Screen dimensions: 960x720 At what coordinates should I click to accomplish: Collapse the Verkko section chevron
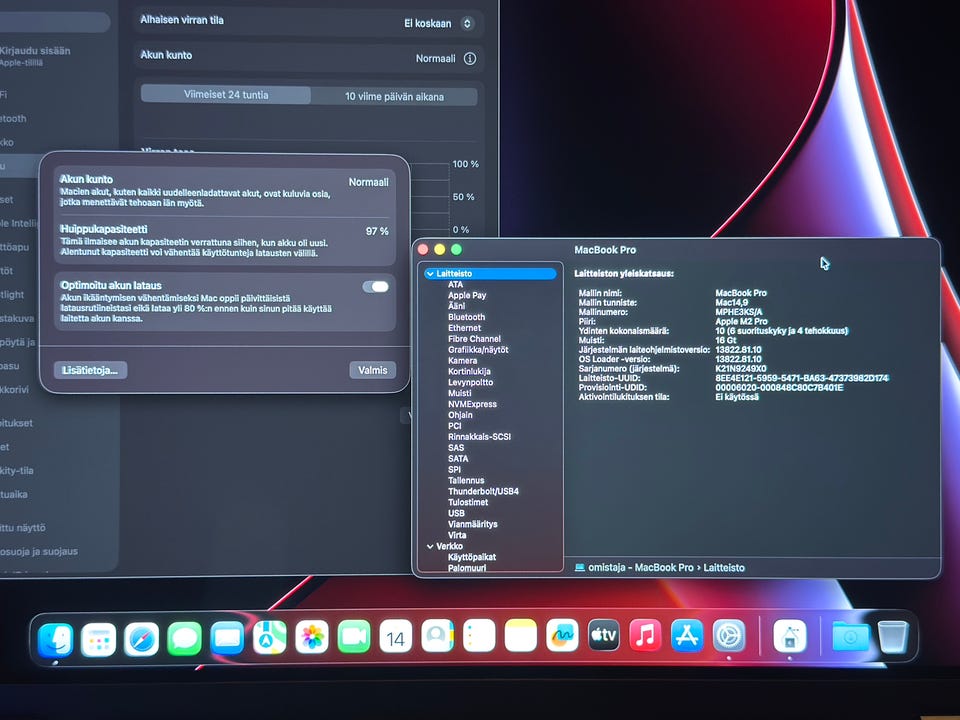click(430, 546)
